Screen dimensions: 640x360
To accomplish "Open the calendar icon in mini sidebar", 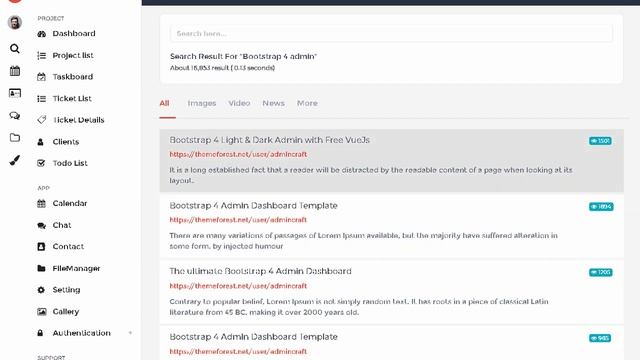I will (x=15, y=71).
